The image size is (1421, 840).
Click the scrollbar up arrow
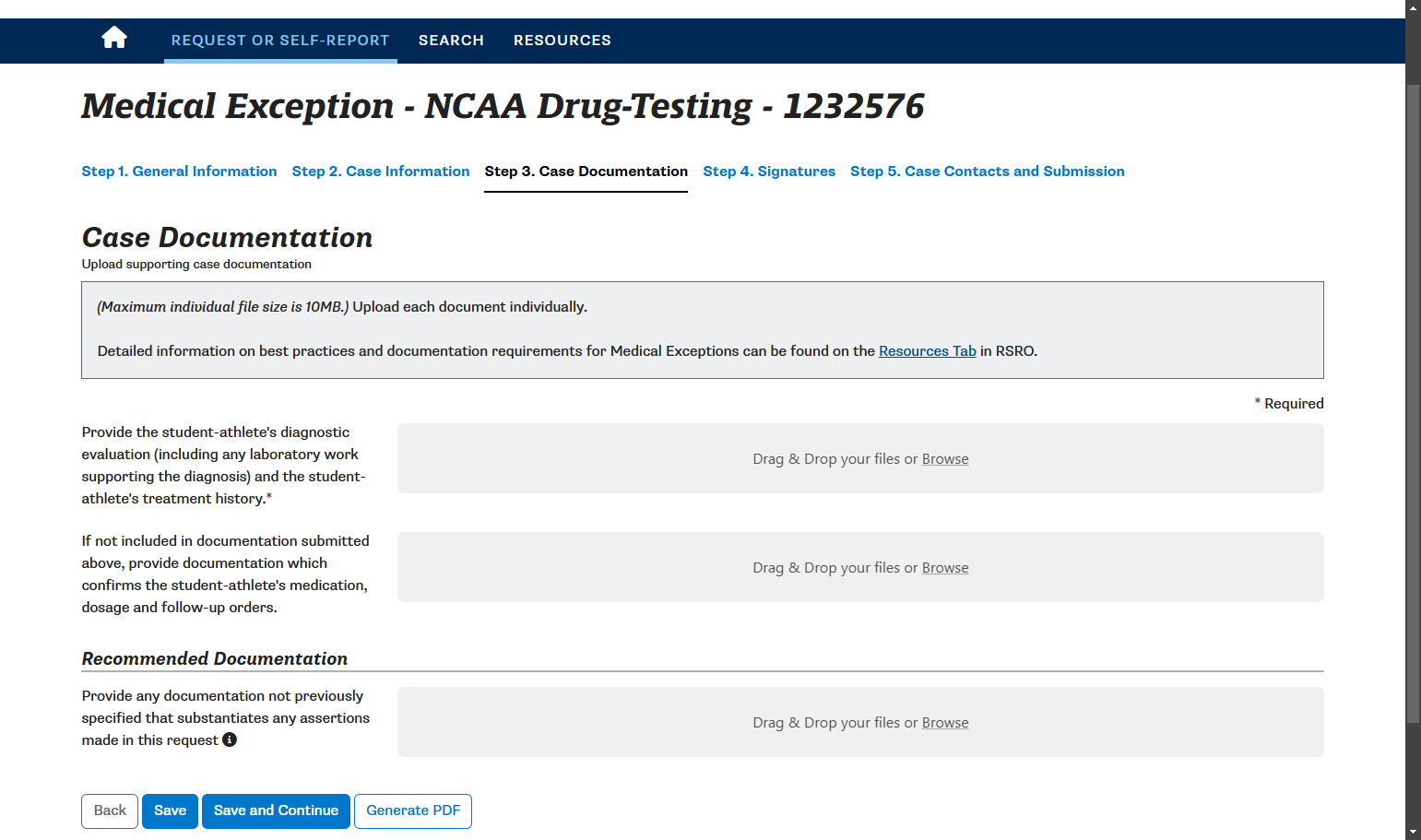1413,7
